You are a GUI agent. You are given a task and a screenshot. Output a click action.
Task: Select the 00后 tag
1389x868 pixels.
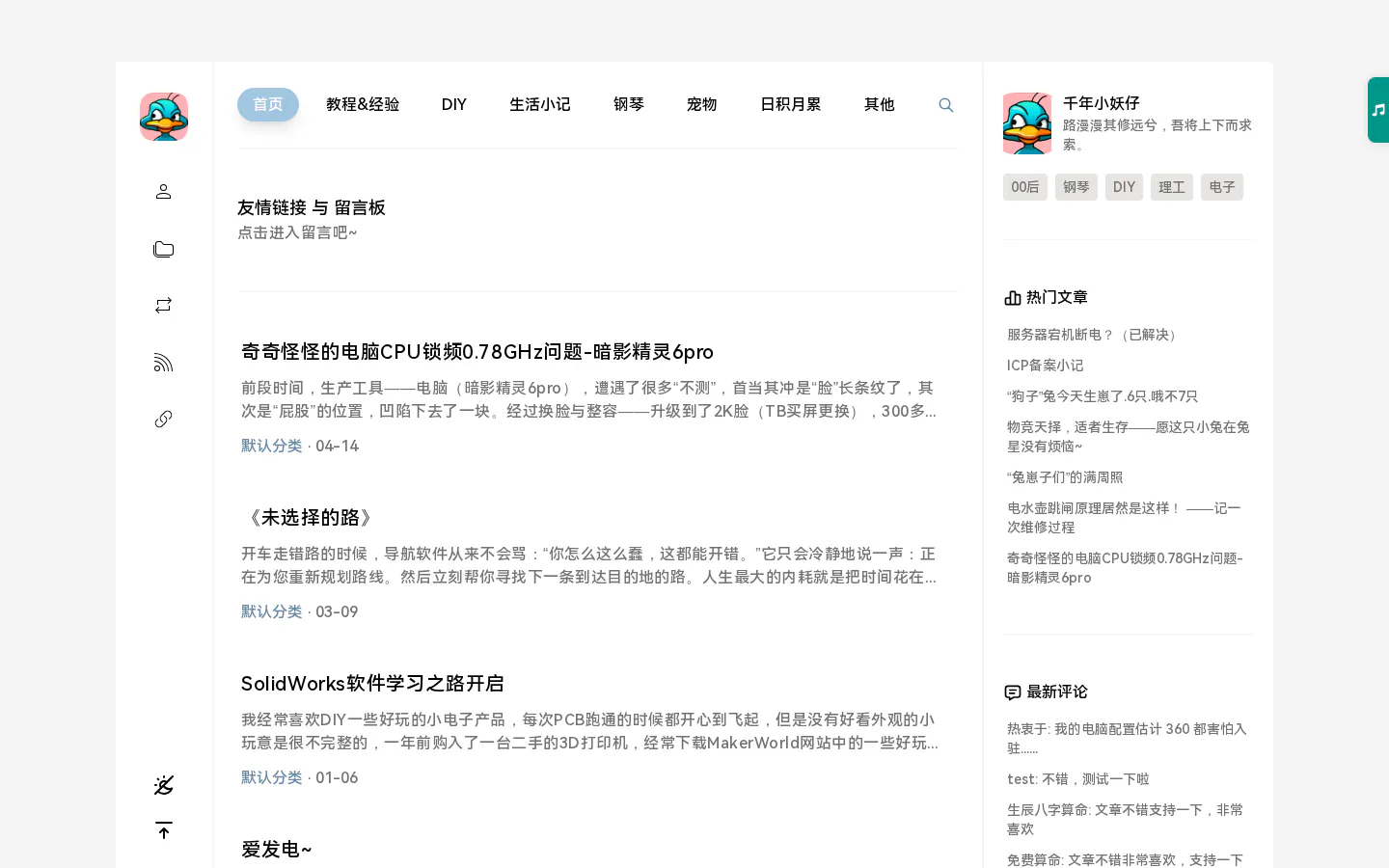click(x=1025, y=187)
